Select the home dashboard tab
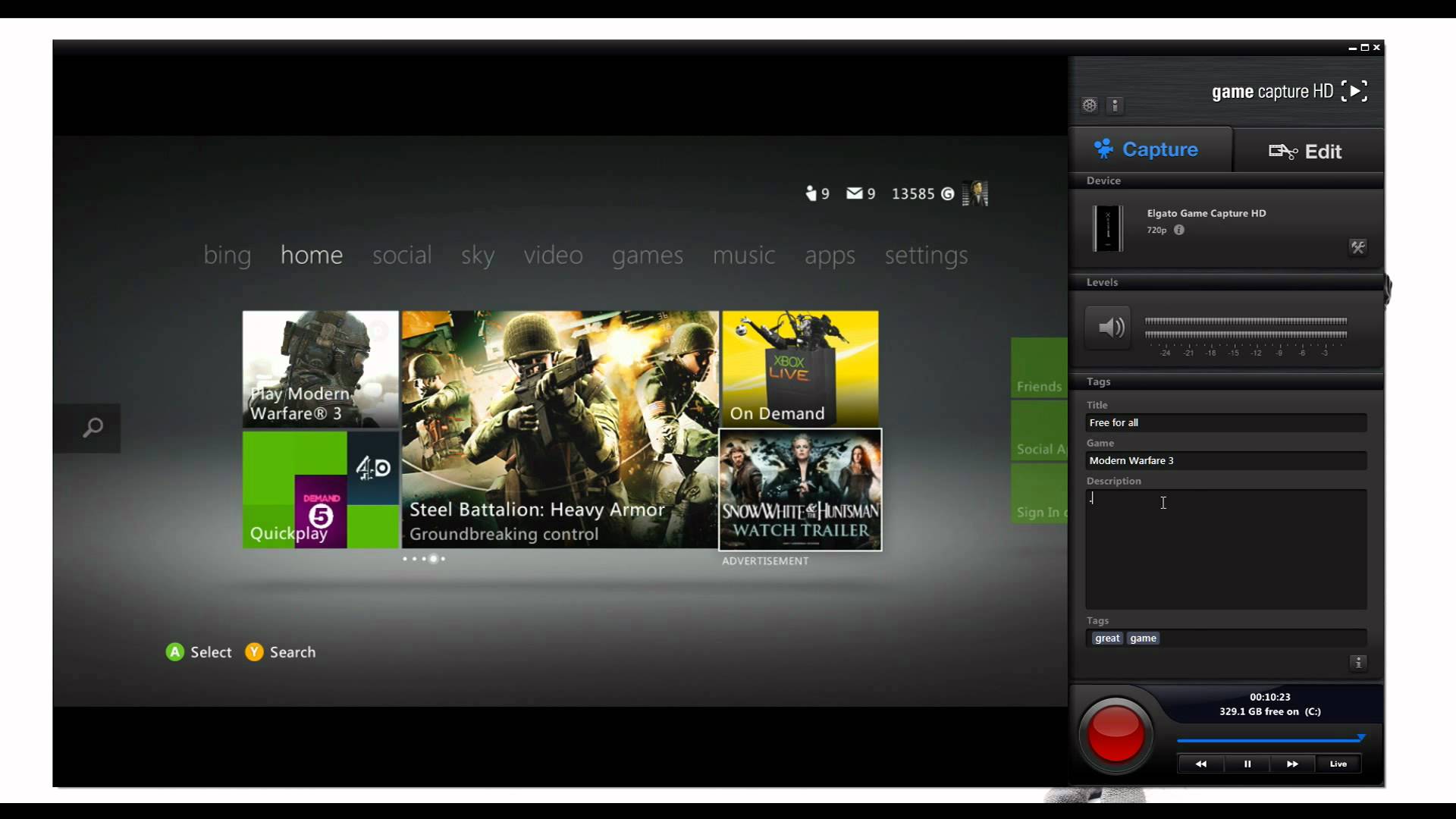 (311, 255)
